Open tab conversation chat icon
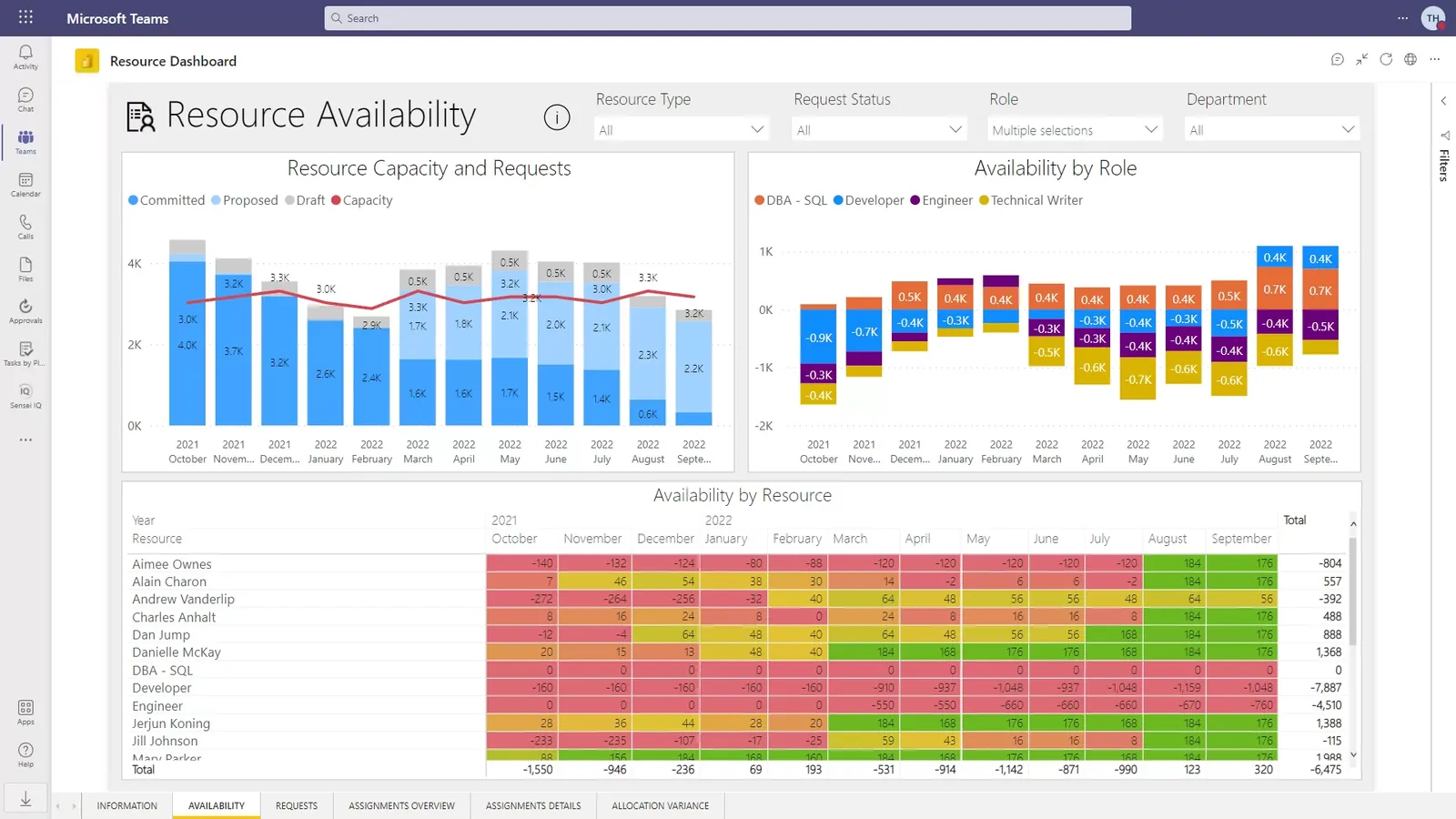Viewport: 1456px width, 819px height. coord(1337,59)
